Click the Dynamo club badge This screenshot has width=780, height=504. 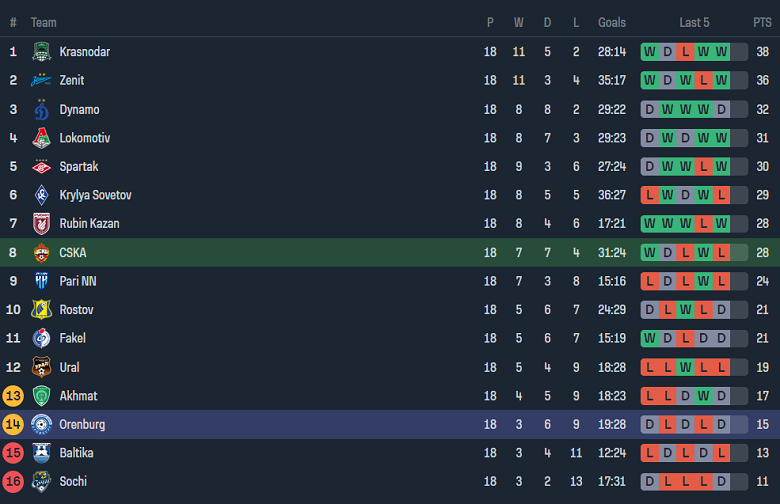pyautogui.click(x=42, y=110)
